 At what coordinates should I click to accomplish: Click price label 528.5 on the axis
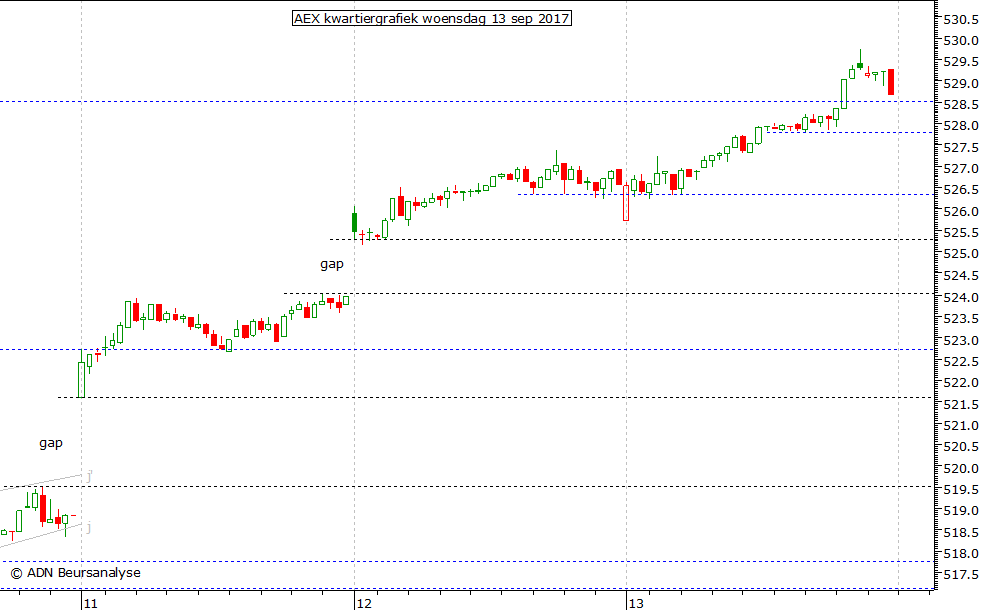(x=961, y=105)
